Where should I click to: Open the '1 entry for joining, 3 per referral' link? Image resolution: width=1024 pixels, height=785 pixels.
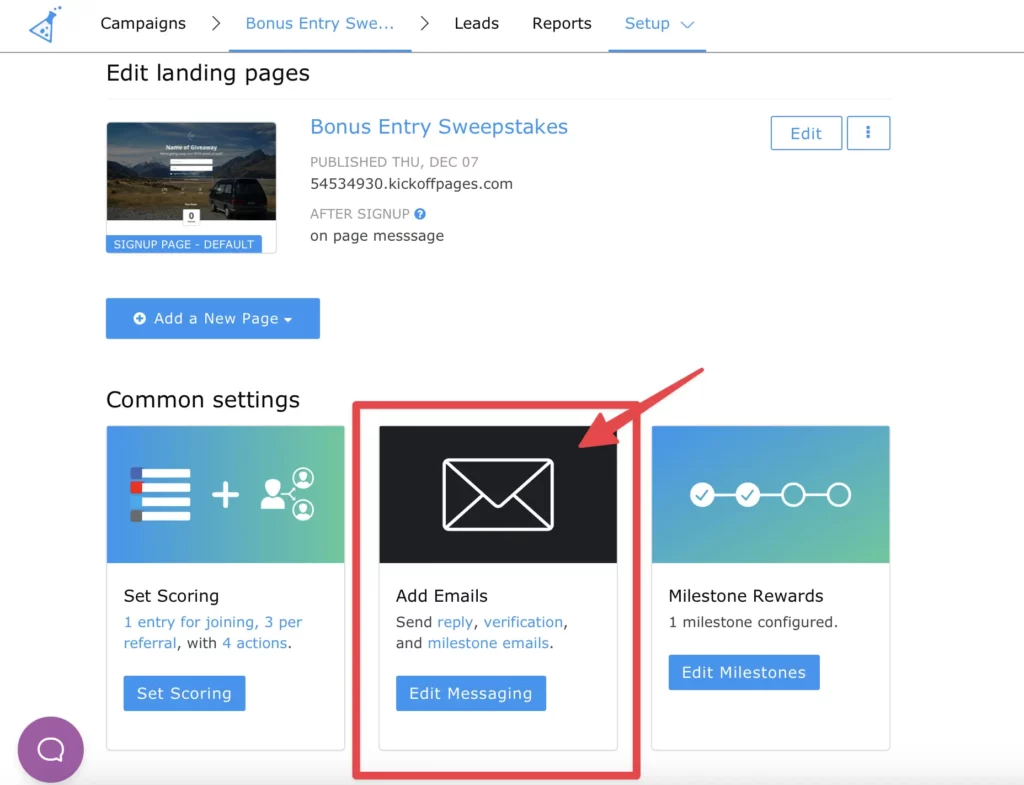[x=213, y=632]
